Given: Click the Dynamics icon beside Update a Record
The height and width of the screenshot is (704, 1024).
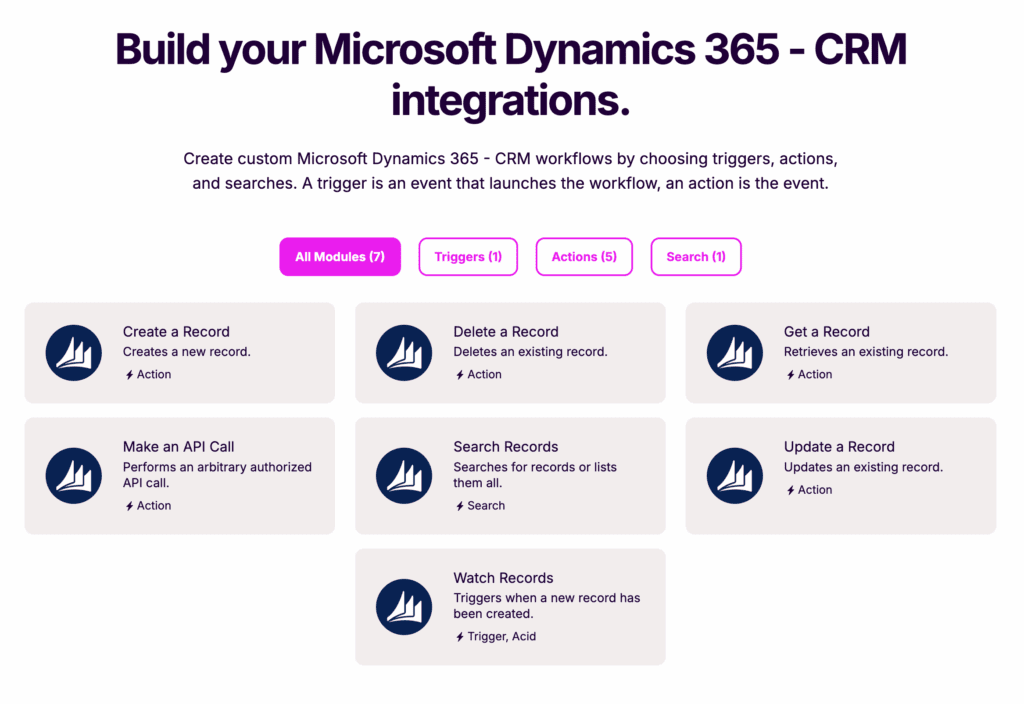Looking at the screenshot, I should [735, 476].
